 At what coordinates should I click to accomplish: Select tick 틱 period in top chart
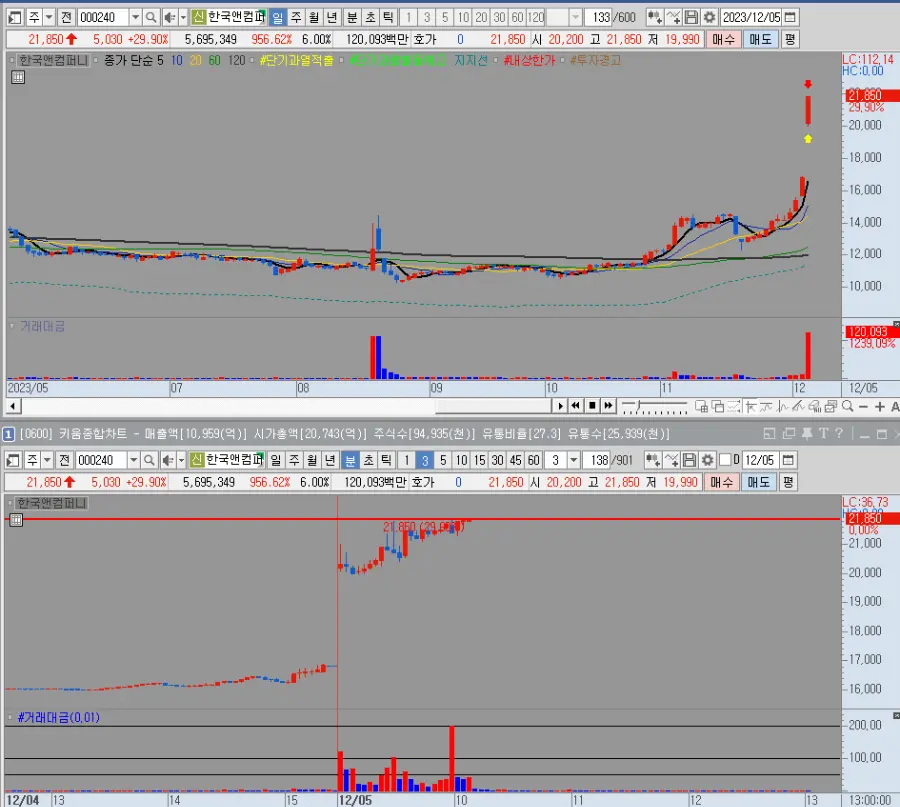coord(389,17)
